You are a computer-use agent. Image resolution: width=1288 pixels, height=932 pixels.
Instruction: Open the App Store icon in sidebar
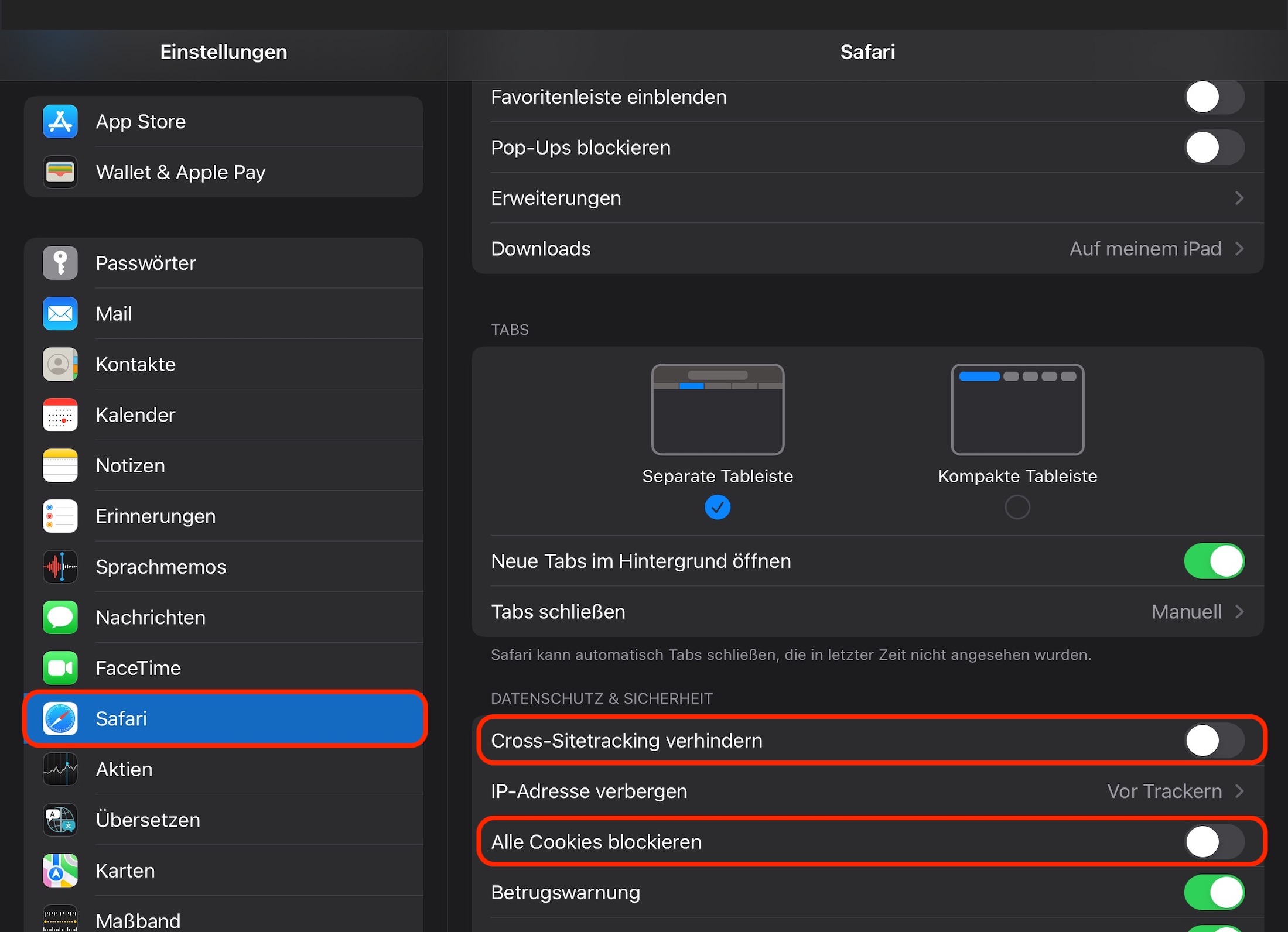click(x=60, y=122)
